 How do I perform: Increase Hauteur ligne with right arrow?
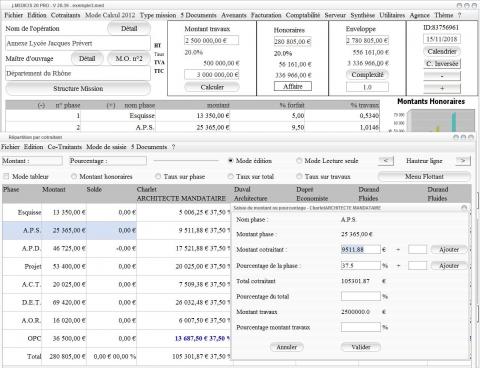coord(463,161)
